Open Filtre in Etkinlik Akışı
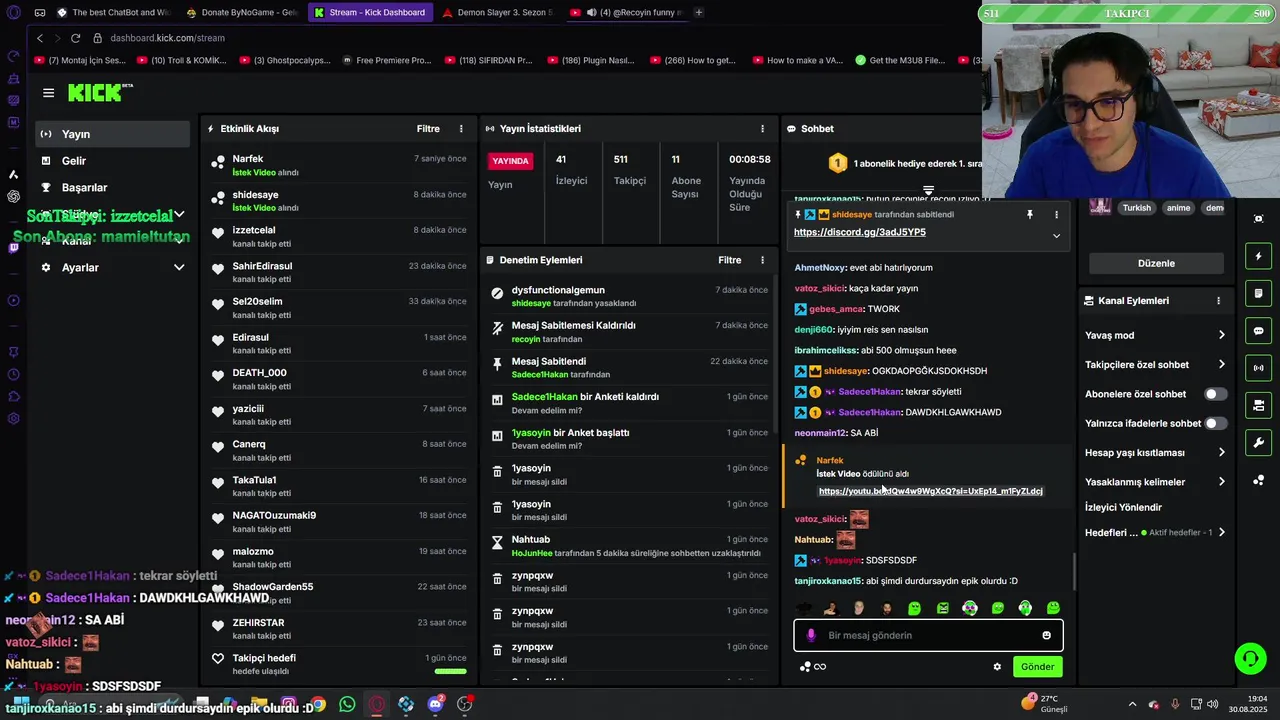This screenshot has width=1280, height=720. point(428,129)
